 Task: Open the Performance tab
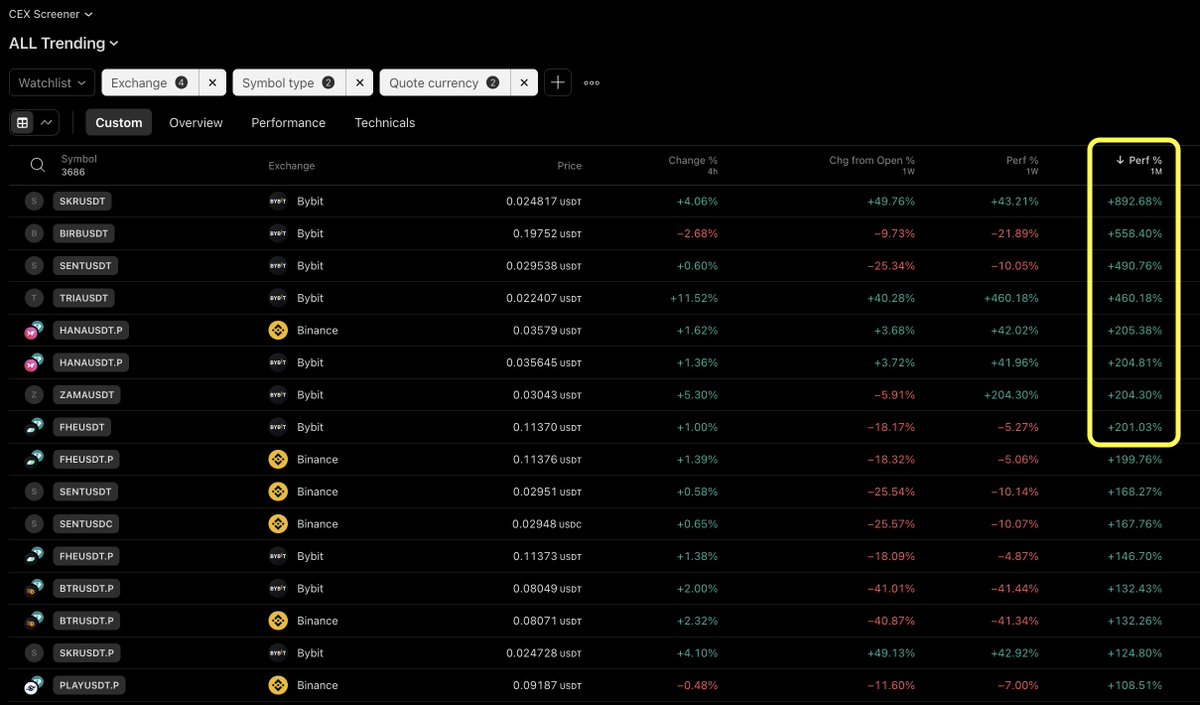(x=288, y=122)
